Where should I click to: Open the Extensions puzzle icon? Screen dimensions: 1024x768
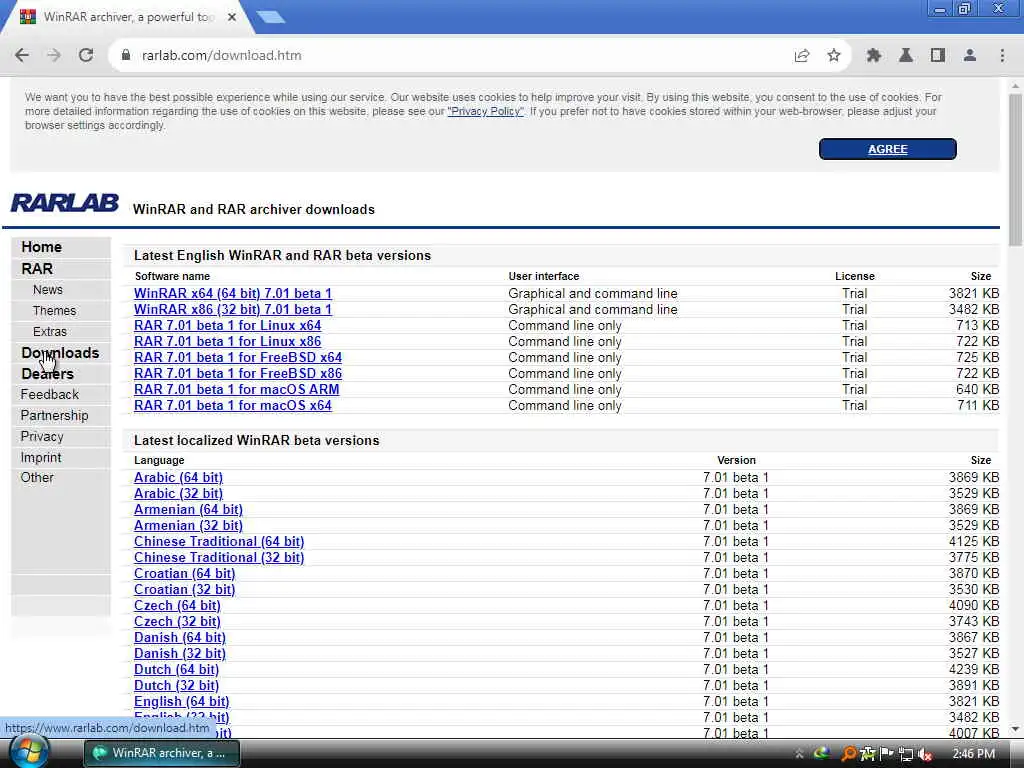(x=874, y=56)
